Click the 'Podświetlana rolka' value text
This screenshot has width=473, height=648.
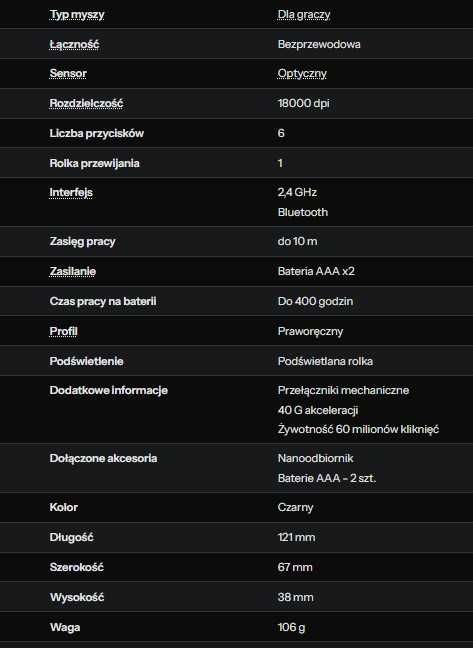pyautogui.click(x=325, y=361)
